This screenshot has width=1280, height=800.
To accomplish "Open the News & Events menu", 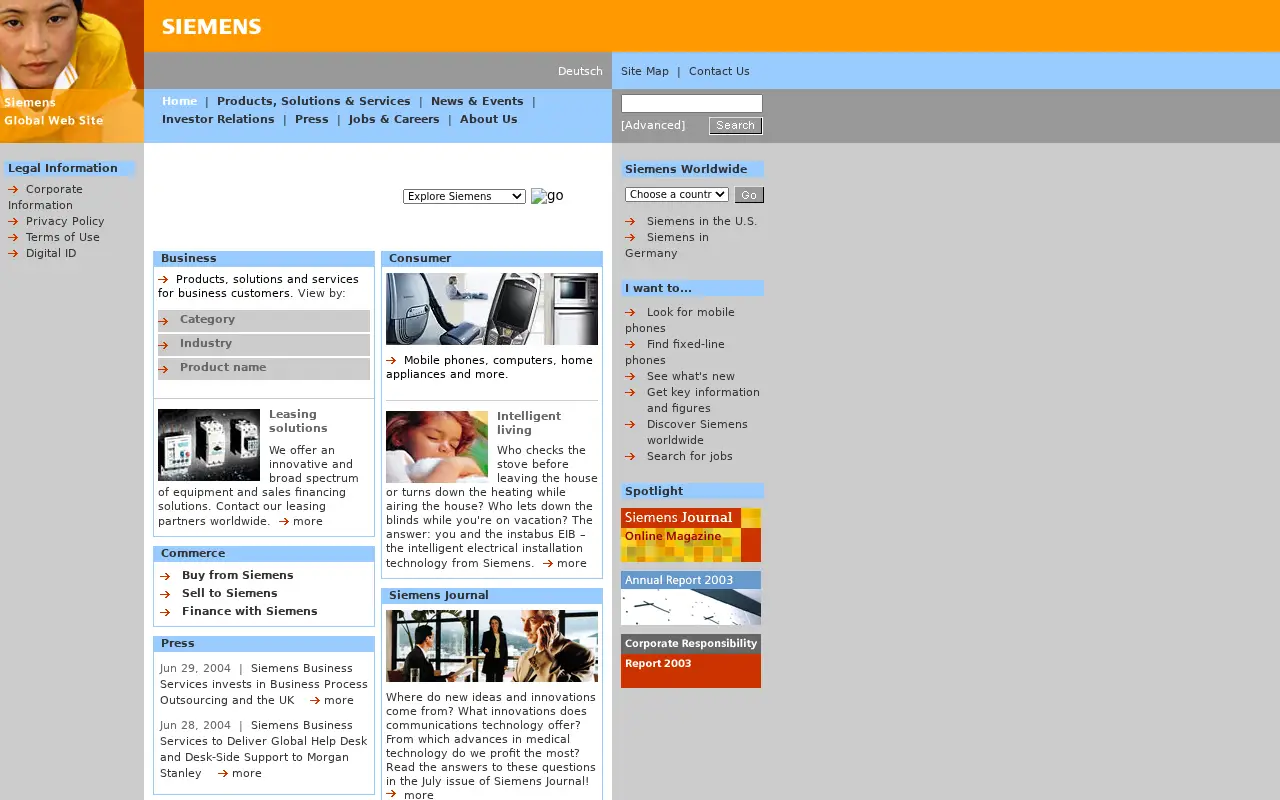I will (477, 101).
